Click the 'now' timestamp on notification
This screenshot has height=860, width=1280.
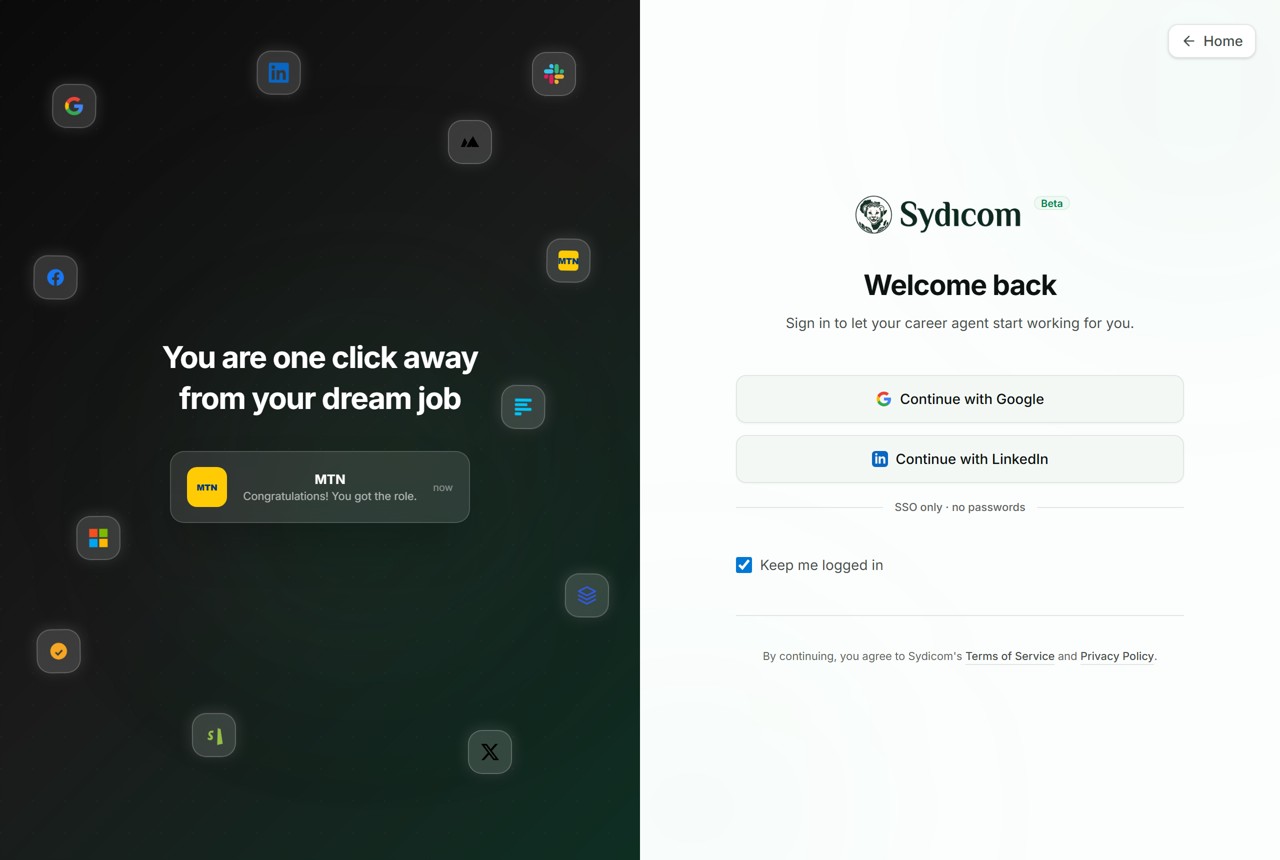click(x=443, y=488)
